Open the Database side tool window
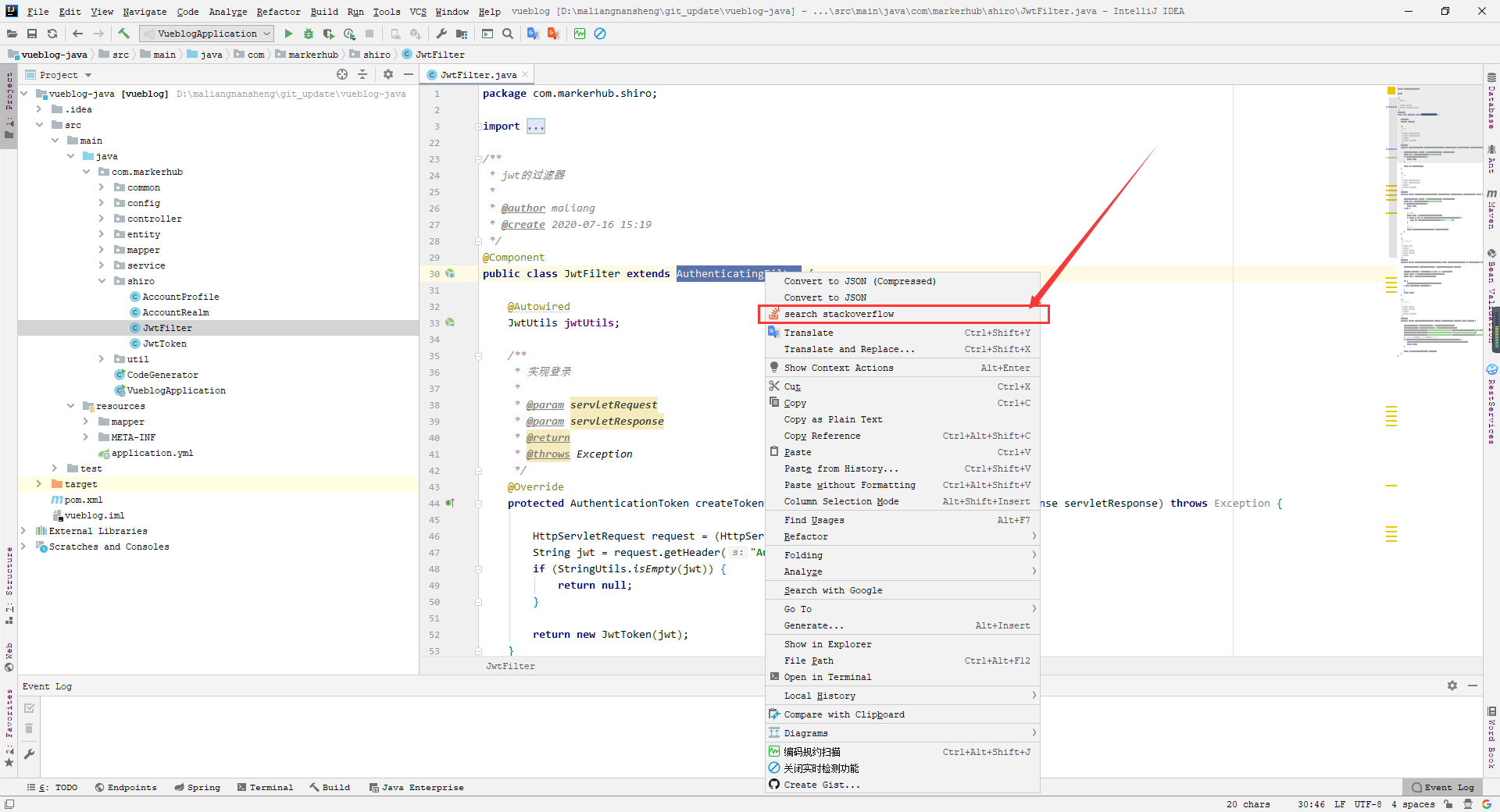Screen dimensions: 1500x812 [1491, 101]
